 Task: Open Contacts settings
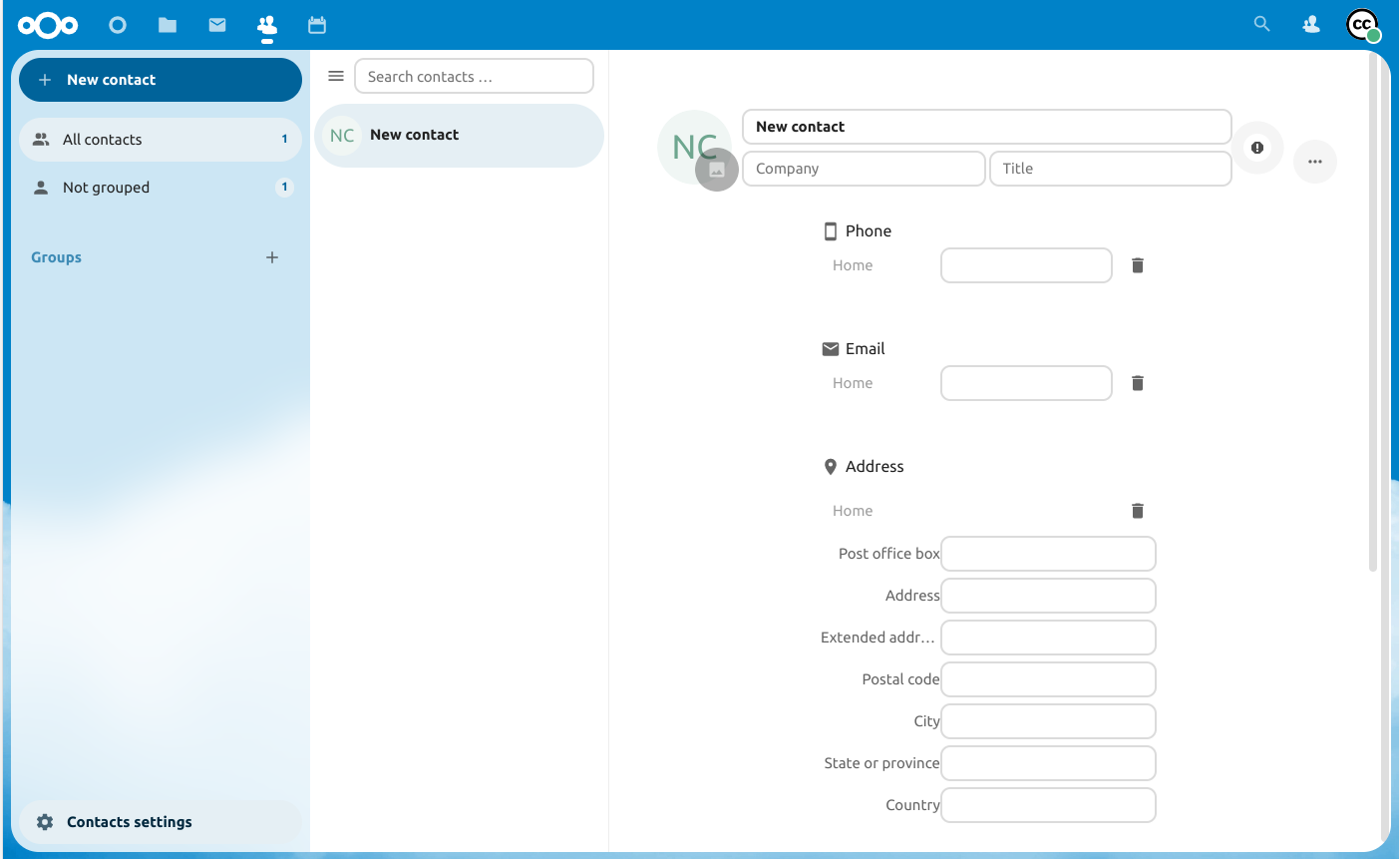pyautogui.click(x=129, y=822)
